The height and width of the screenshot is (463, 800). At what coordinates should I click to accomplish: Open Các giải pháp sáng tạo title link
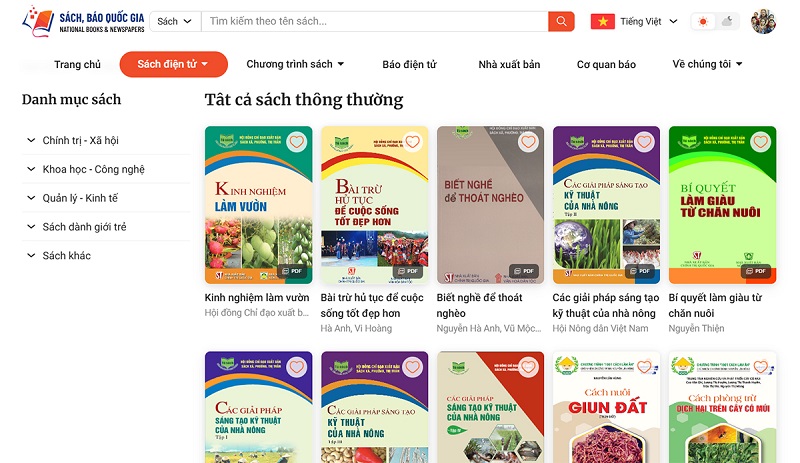(605, 305)
